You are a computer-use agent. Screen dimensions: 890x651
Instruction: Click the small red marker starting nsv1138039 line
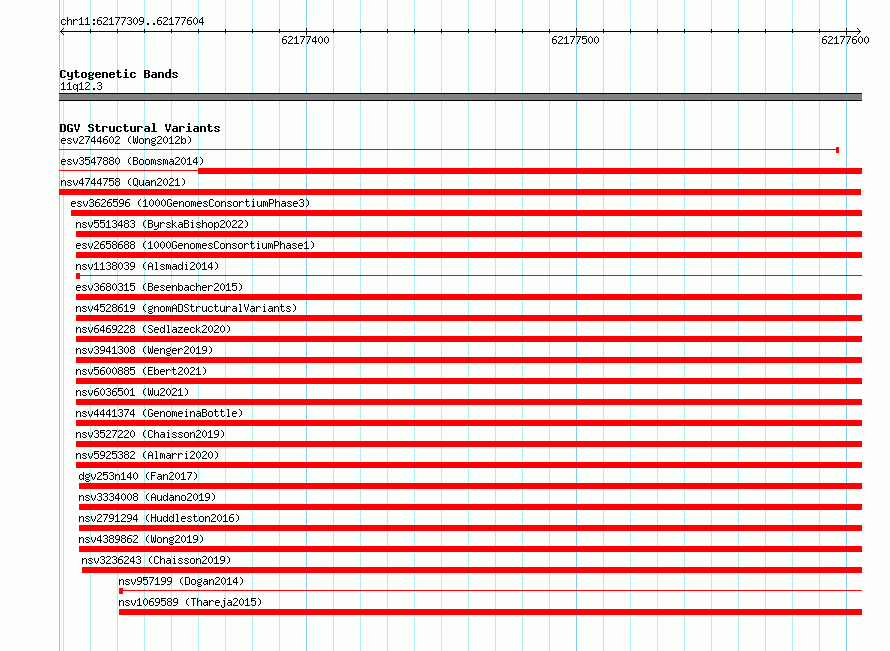pyautogui.click(x=78, y=276)
